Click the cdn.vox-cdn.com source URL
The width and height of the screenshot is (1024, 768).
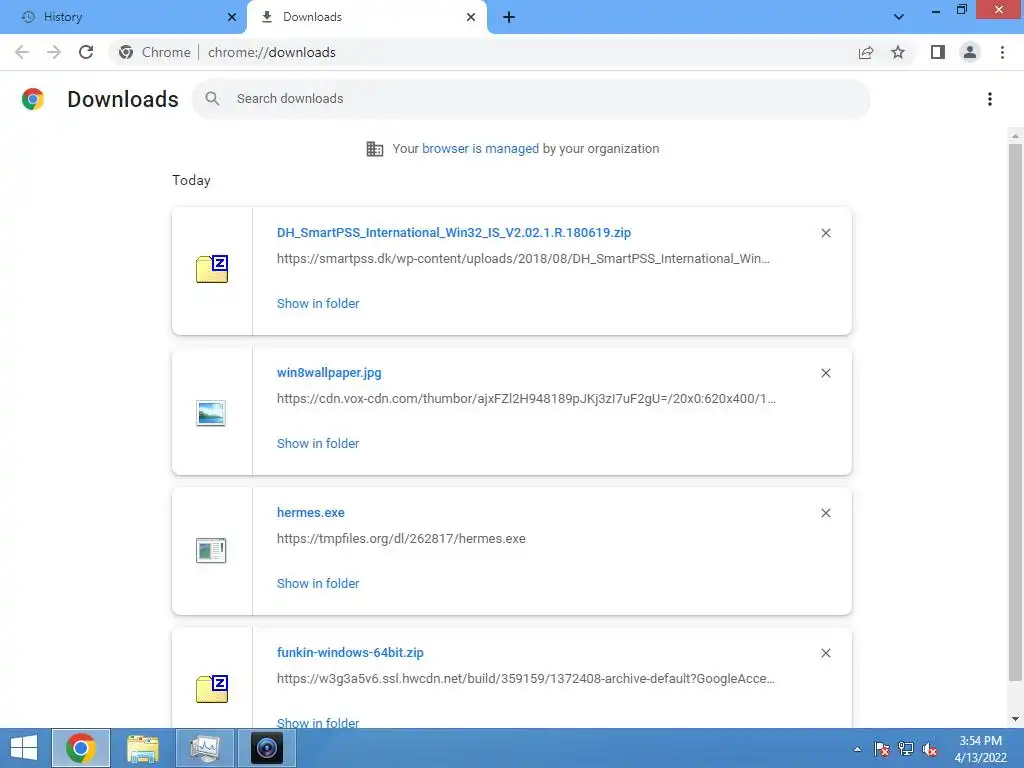tap(526, 398)
